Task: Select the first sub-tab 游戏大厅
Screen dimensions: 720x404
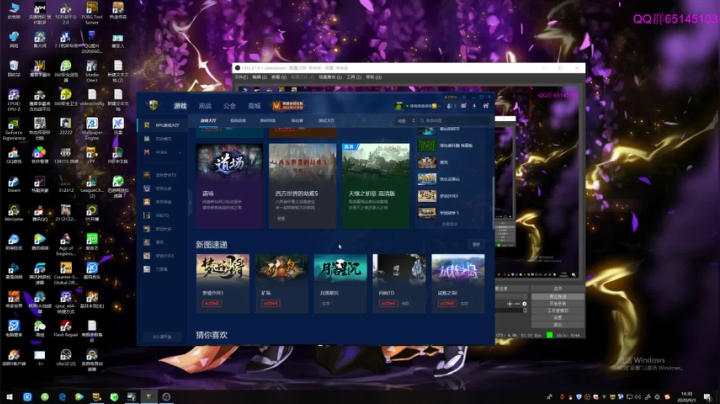Action: tap(208, 121)
